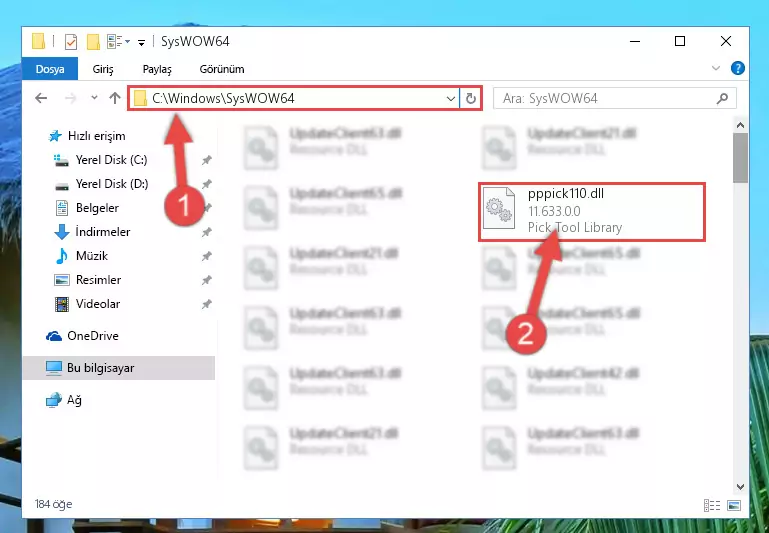769x533 pixels.
Task: Open Resimler in the sidebar
Action: 98,280
